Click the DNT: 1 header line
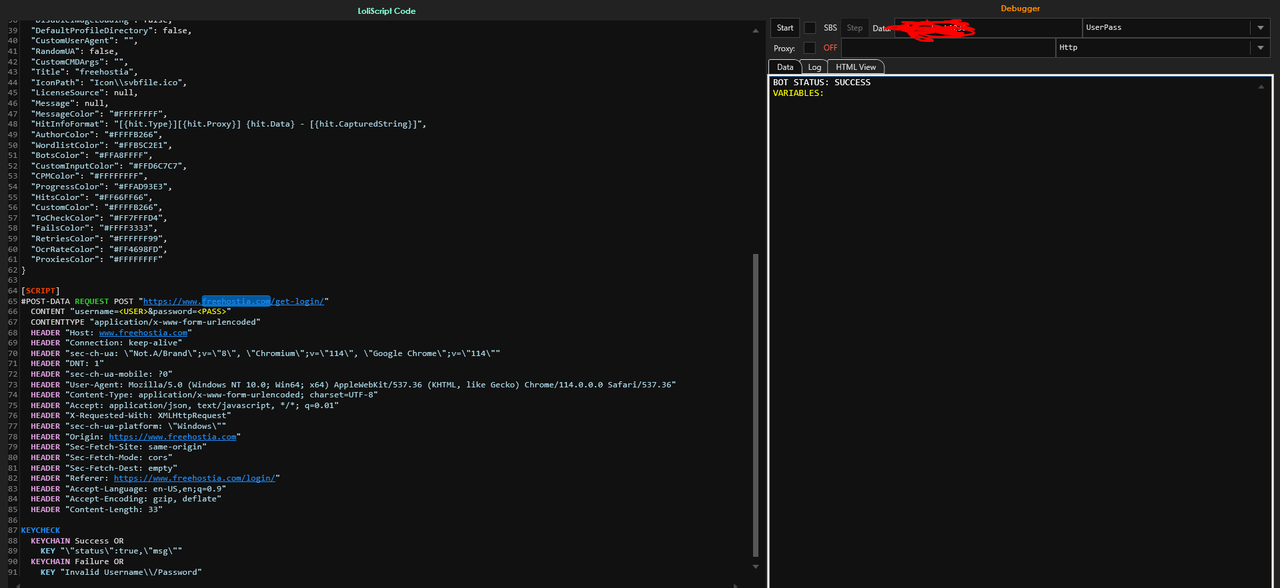The image size is (1280, 588). pos(68,363)
